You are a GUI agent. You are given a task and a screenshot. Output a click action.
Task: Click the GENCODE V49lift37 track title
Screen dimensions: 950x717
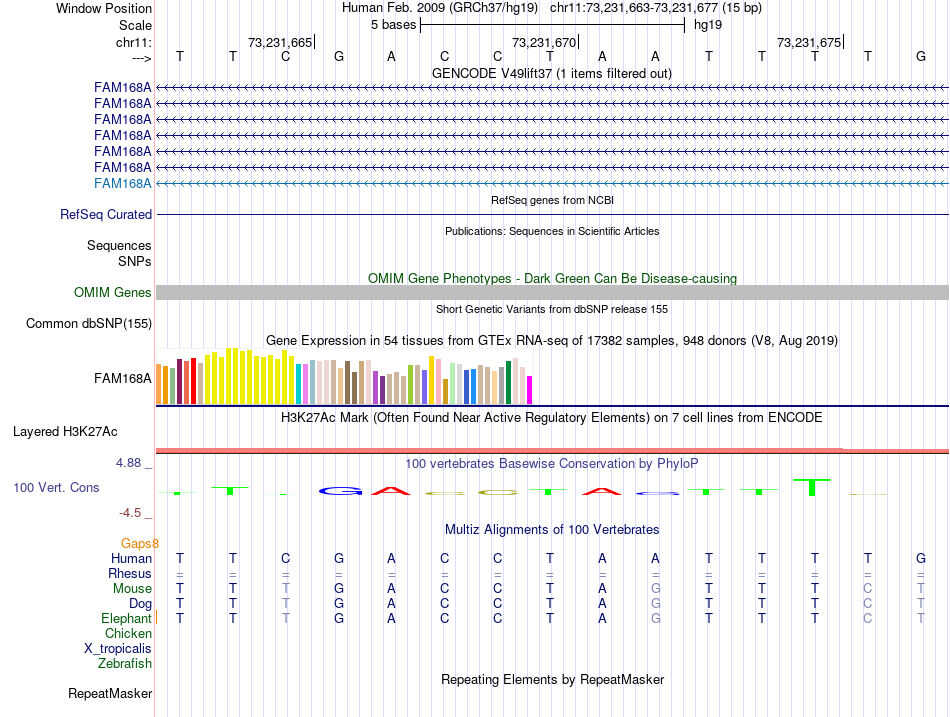tap(552, 73)
